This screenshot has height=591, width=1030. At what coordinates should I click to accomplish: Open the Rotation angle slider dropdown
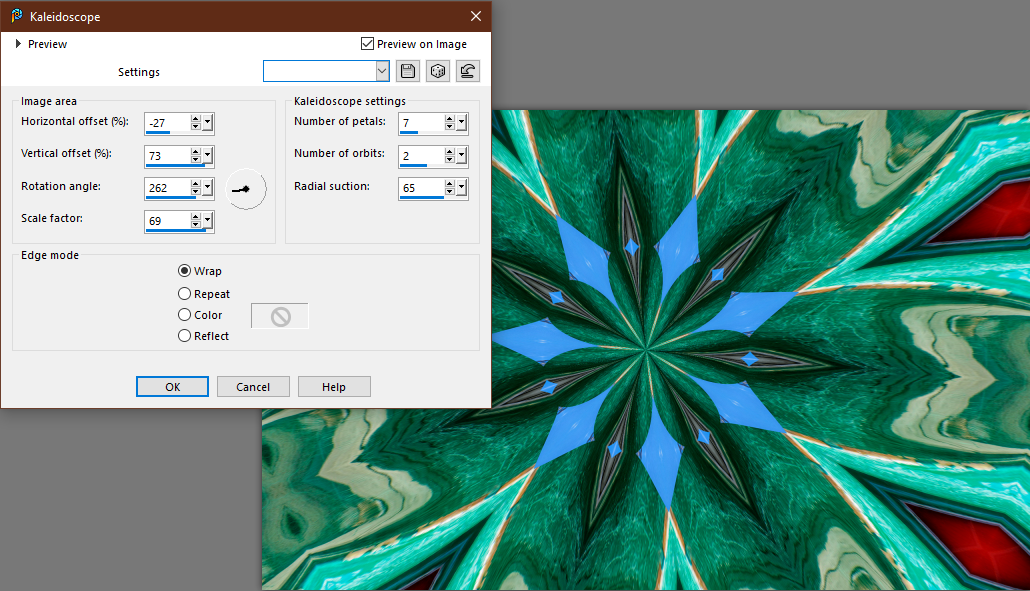point(208,188)
